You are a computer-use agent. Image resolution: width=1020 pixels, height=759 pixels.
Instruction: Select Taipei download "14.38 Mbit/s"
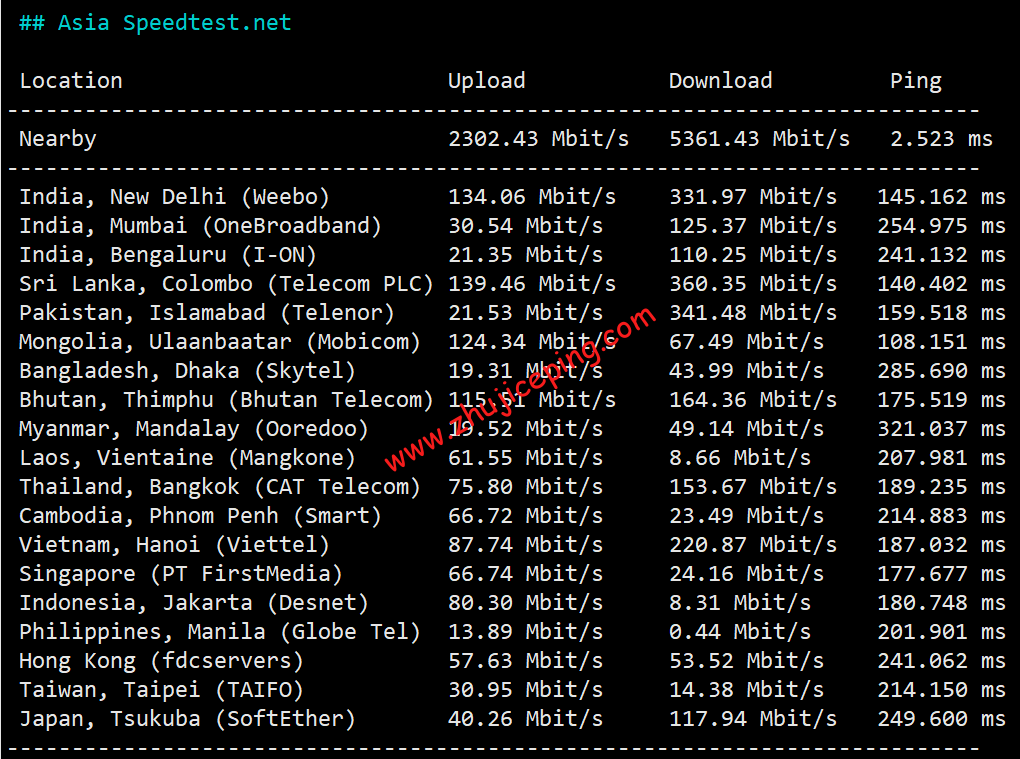click(747, 689)
